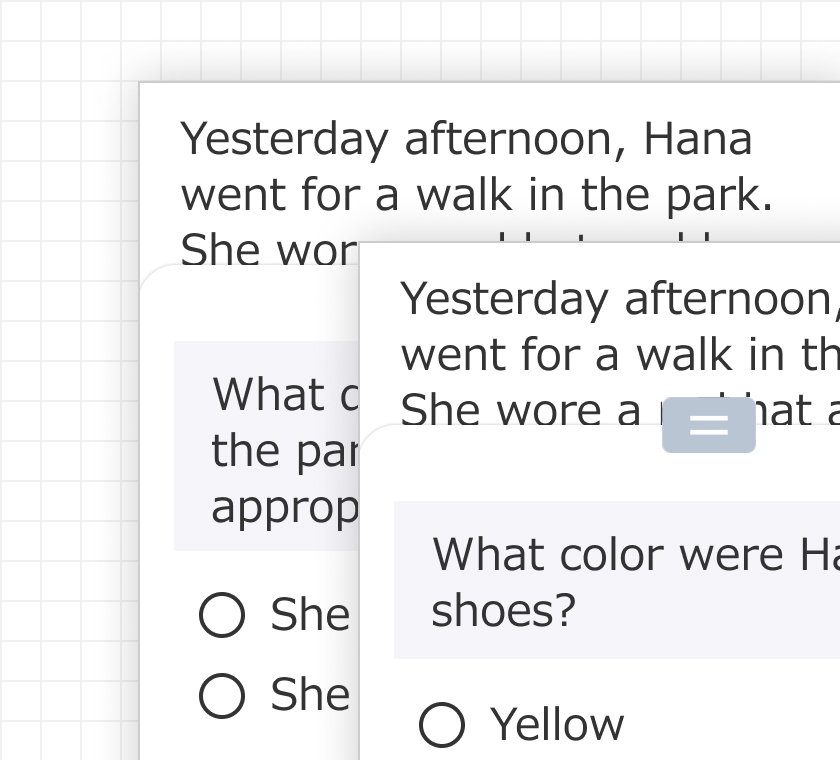The height and width of the screenshot is (760, 840).
Task: Click "Yesterday afternoon, Hana" on the back card
Action: point(465,139)
